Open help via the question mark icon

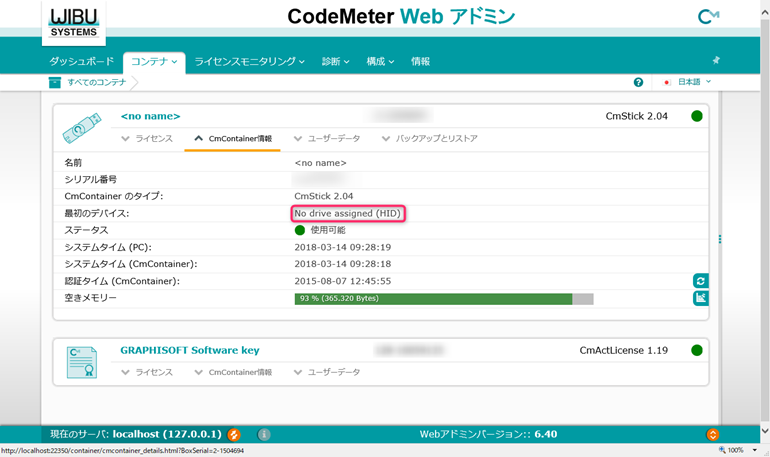click(638, 82)
